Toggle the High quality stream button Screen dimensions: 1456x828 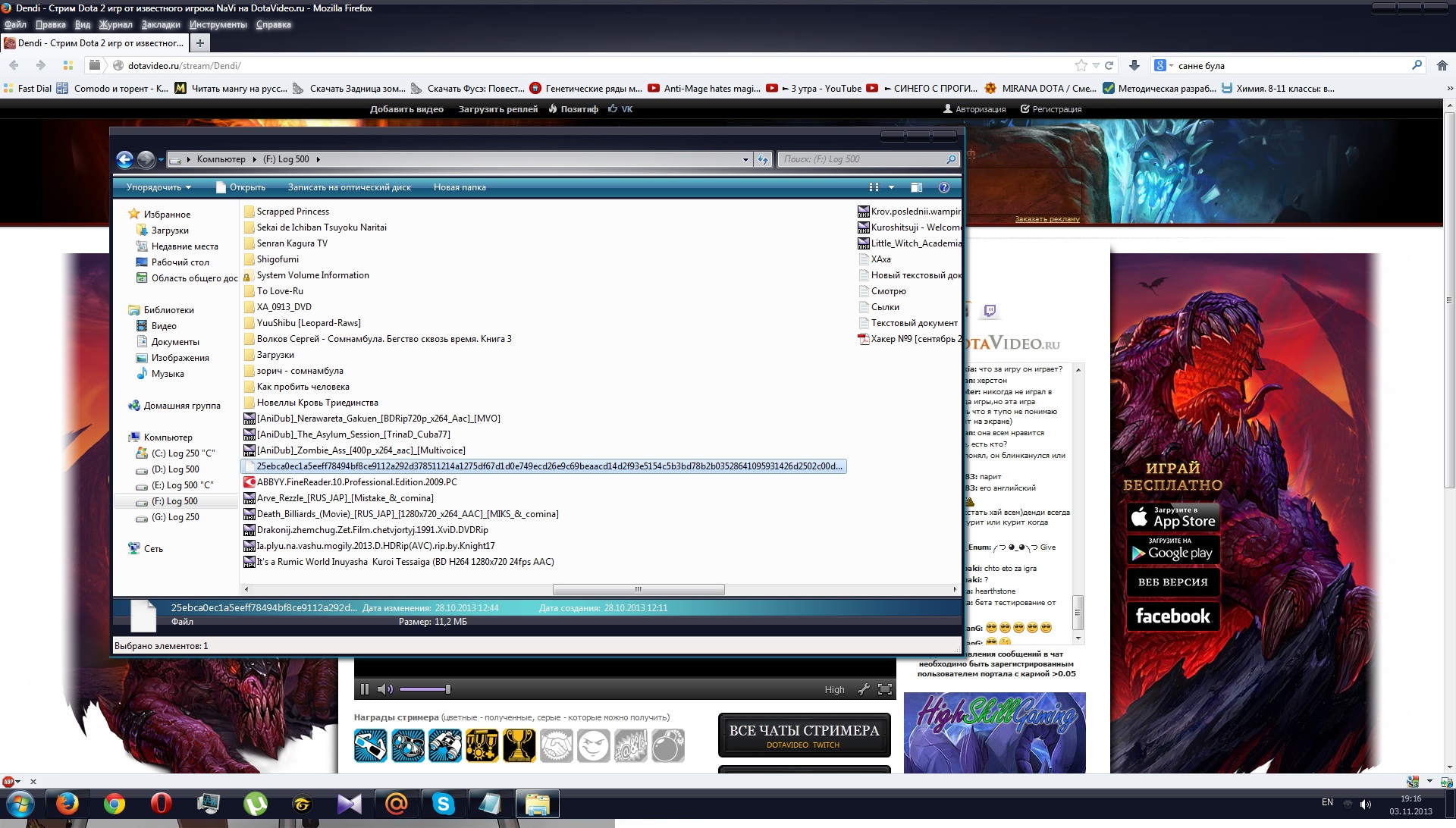834,688
